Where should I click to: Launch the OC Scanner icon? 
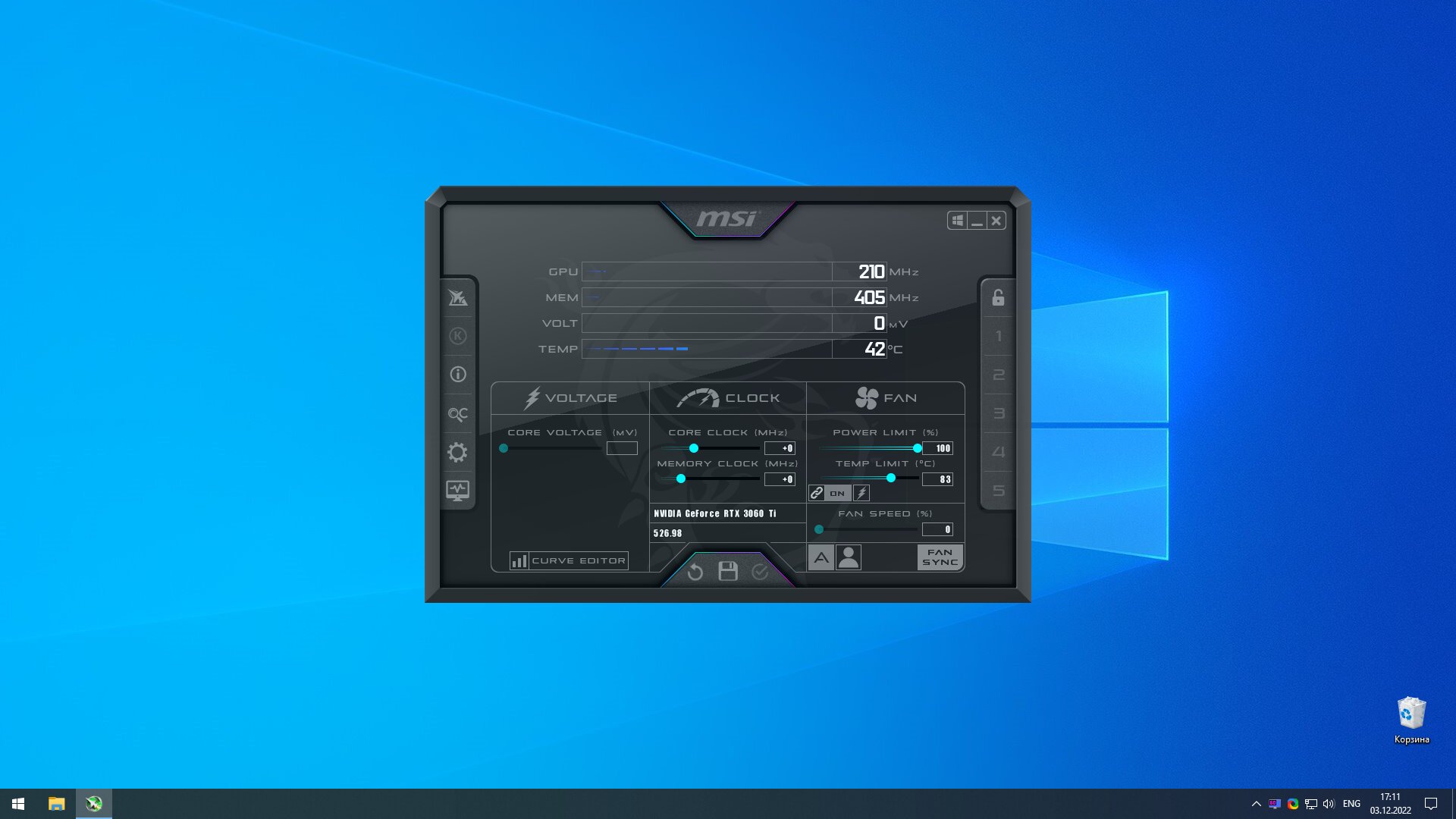point(457,414)
